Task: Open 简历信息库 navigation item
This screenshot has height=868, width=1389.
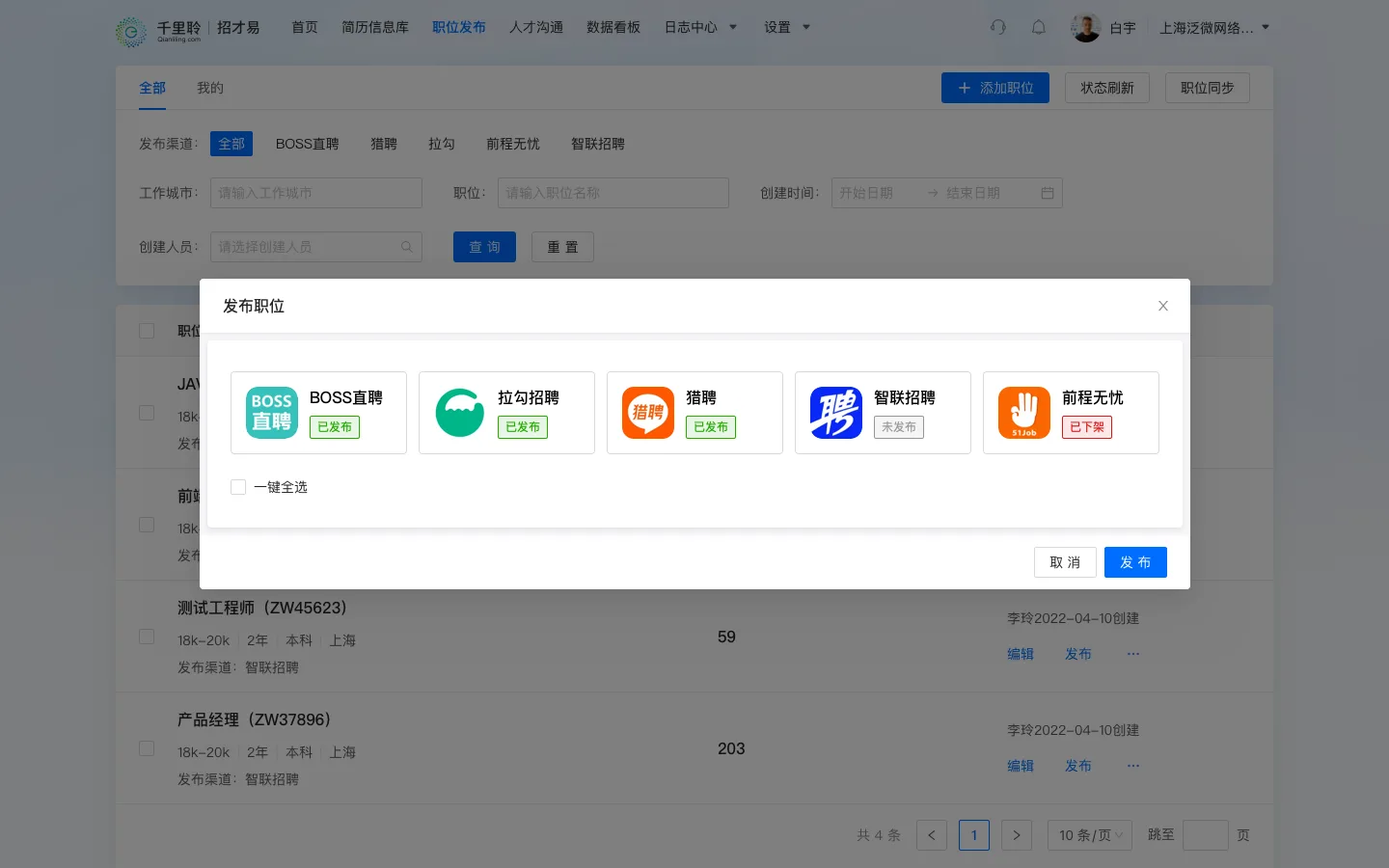Action: tap(375, 27)
